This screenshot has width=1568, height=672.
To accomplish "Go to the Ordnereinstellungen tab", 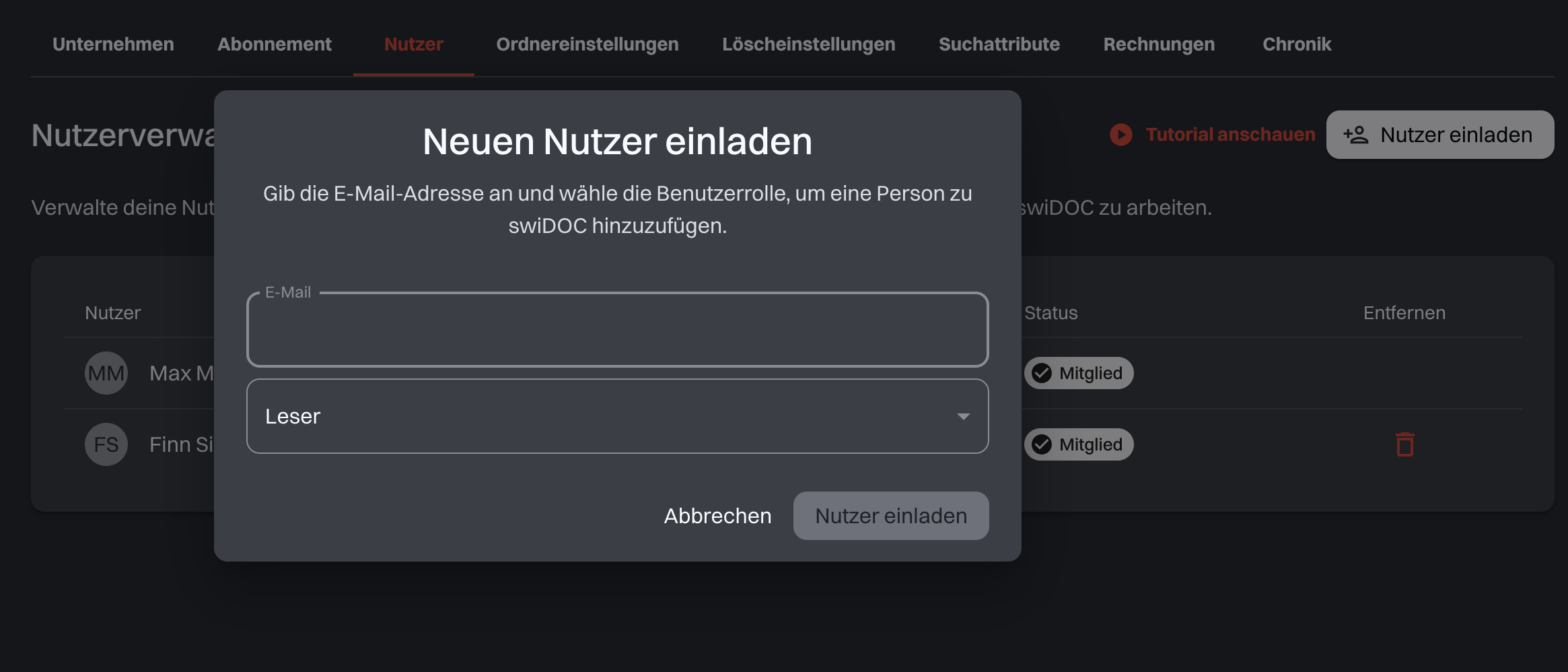I will pyautogui.click(x=587, y=44).
